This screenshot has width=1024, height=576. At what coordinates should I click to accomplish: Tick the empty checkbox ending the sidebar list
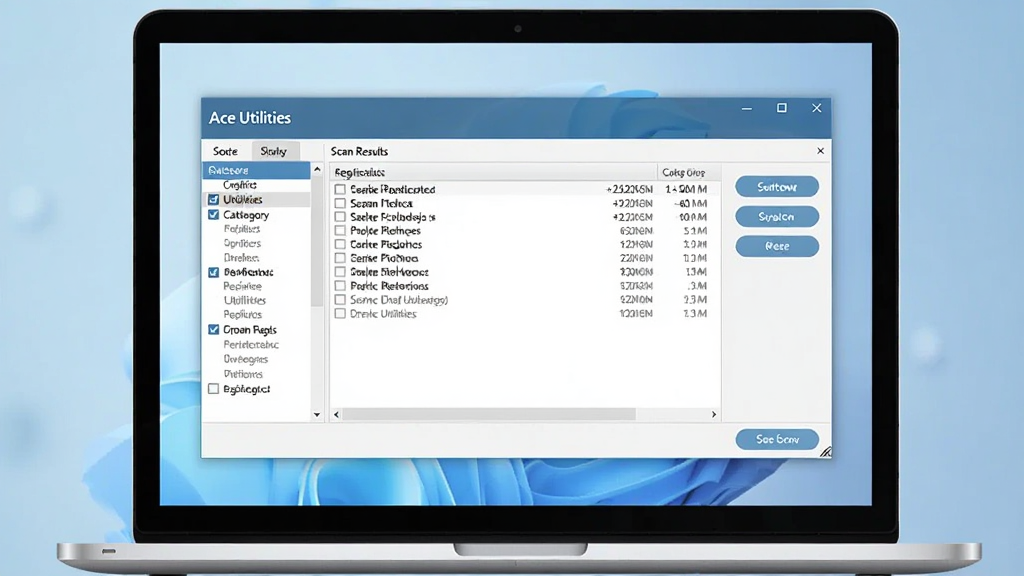[214, 389]
